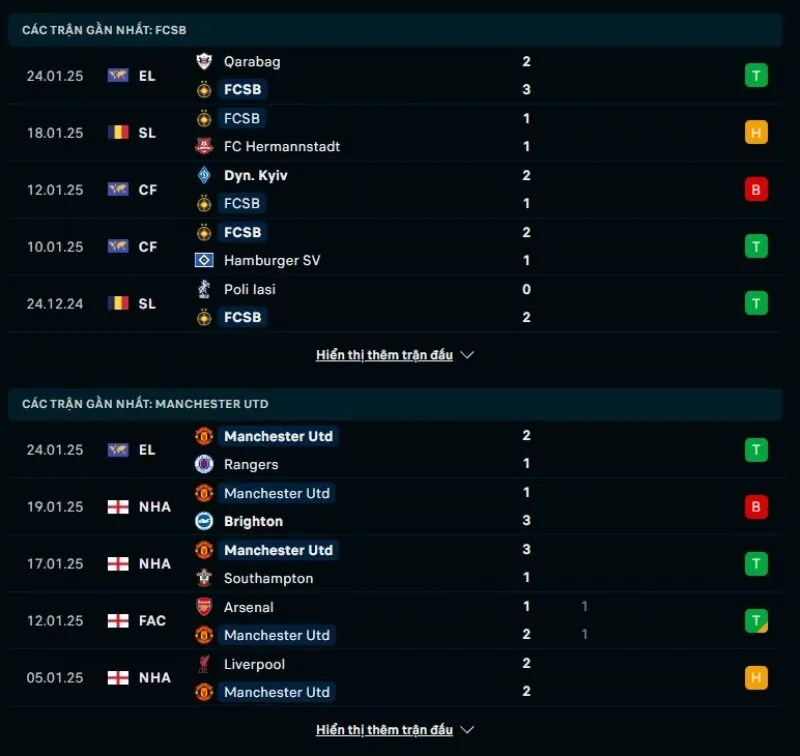
Task: Click the Brighton team logo
Action: coord(204,521)
